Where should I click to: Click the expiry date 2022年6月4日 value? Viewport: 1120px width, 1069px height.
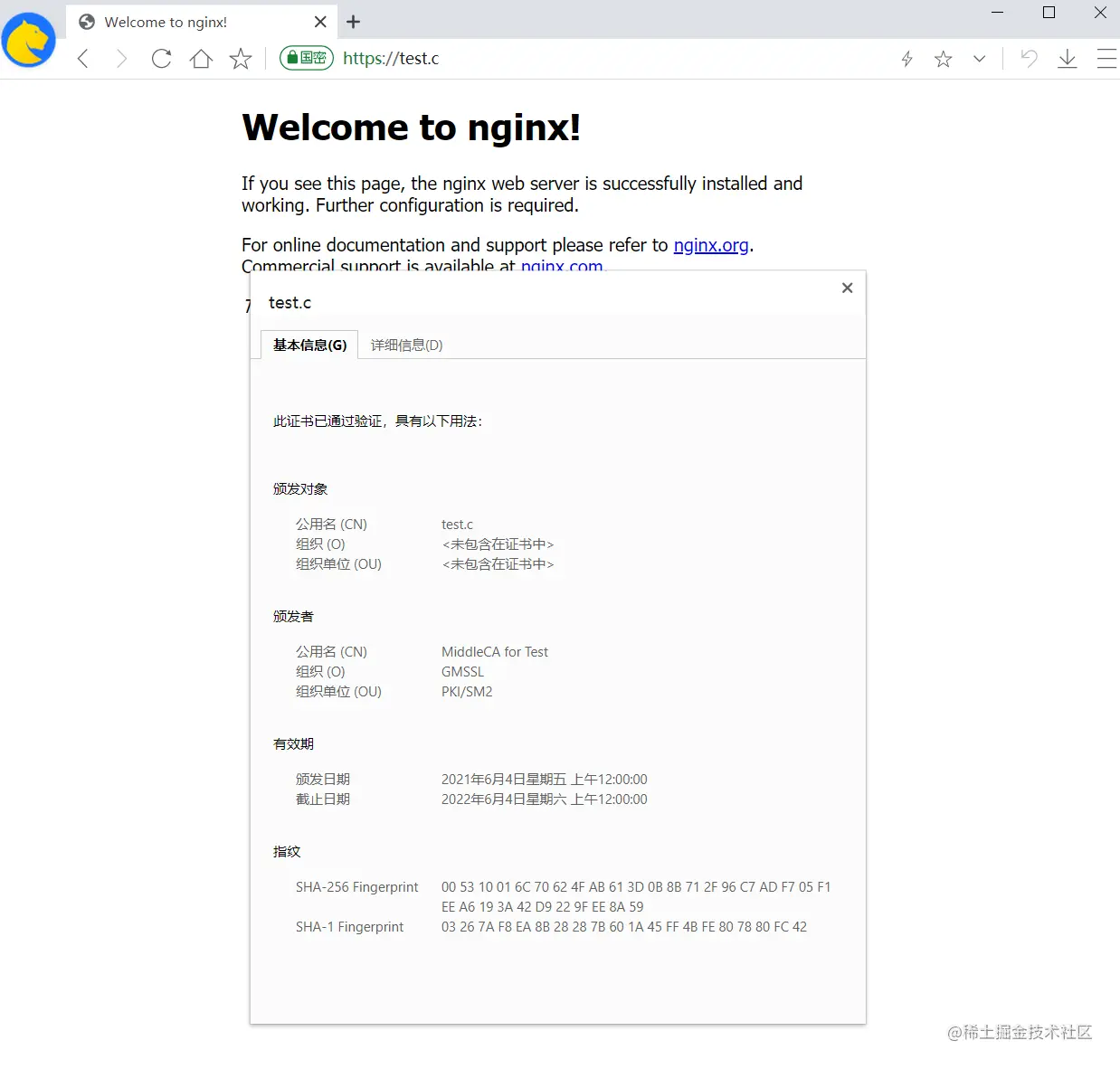[x=545, y=799]
